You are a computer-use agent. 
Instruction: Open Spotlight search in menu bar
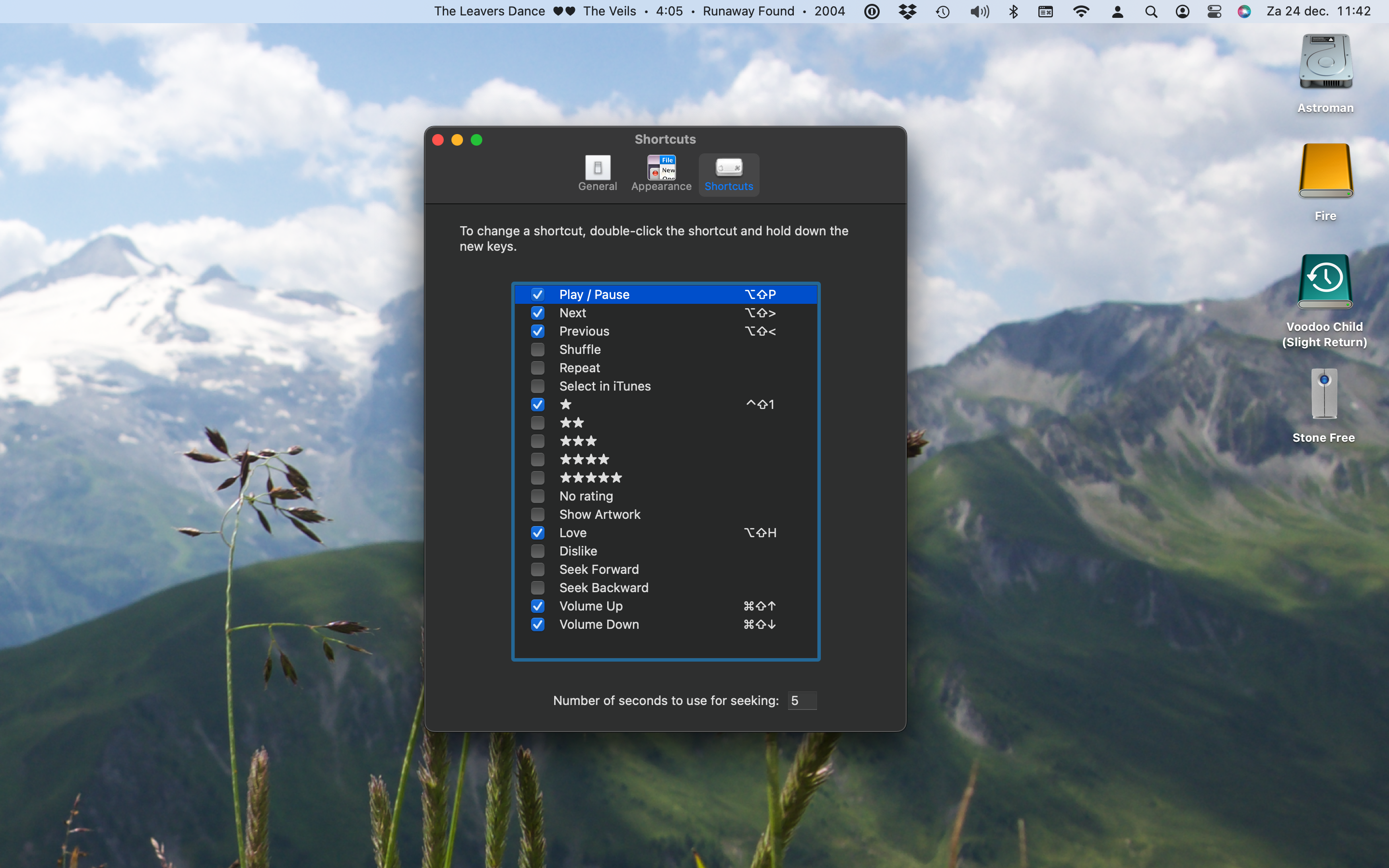1151,12
